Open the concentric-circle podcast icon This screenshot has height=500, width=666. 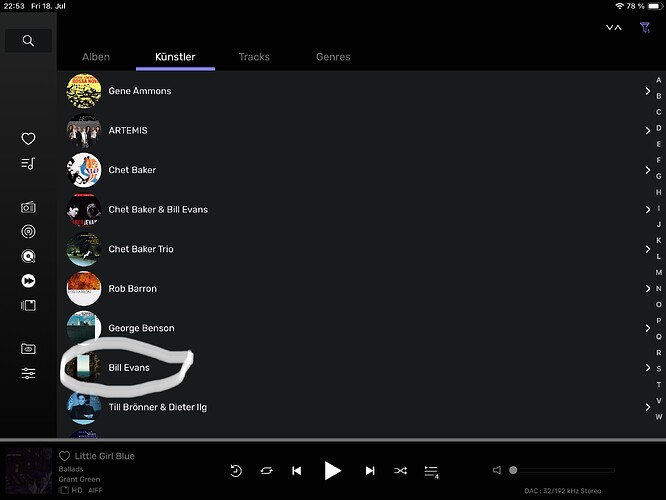tap(28, 232)
